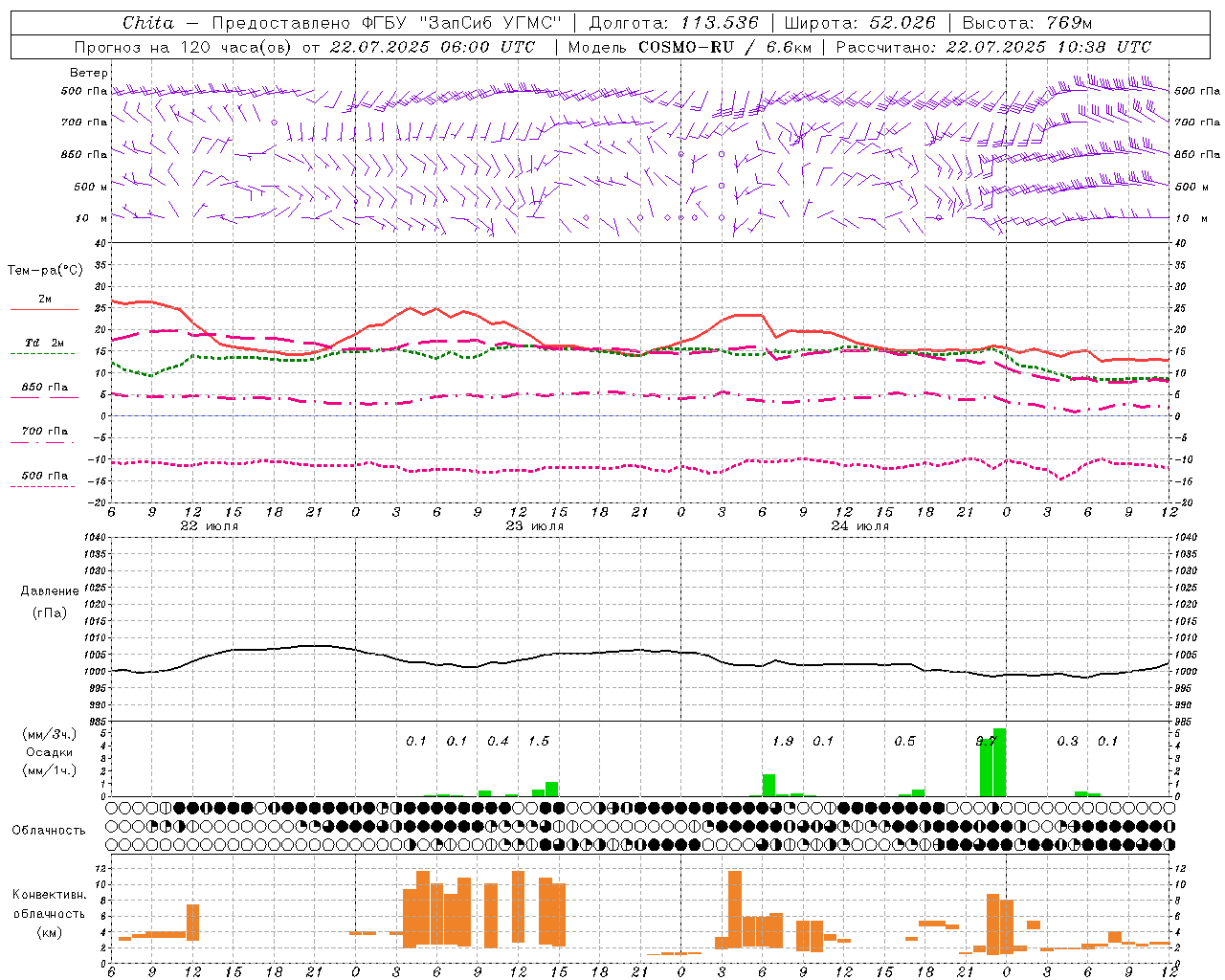Select the '1.9' precipitation total value
Screen dimensions: 1225x980
pos(783,741)
